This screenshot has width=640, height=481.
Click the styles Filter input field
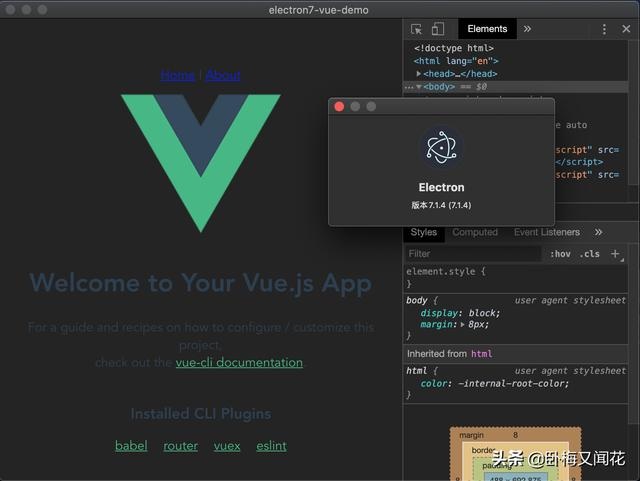473,254
